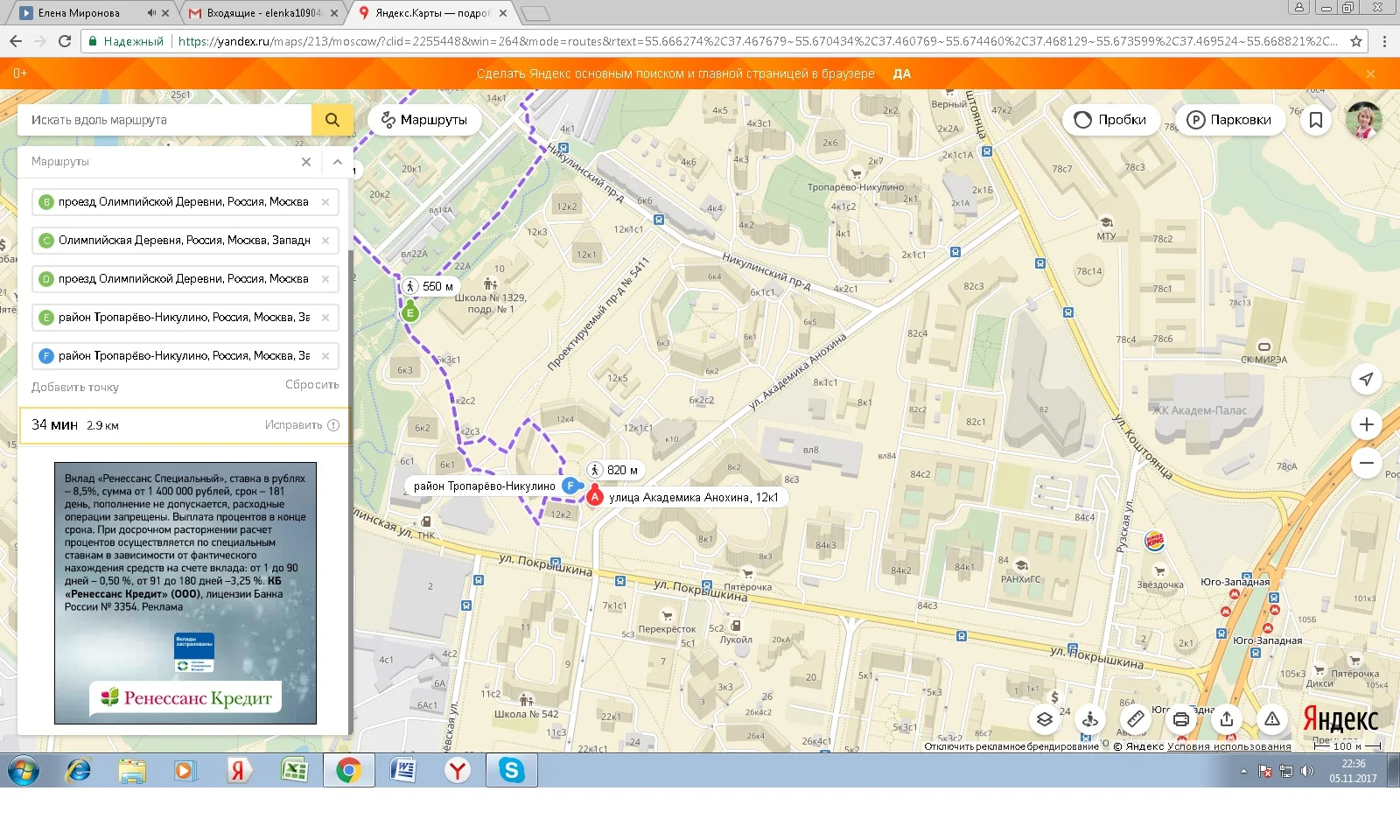Open a new browser tab
This screenshot has width=1400, height=840.
coord(535,13)
